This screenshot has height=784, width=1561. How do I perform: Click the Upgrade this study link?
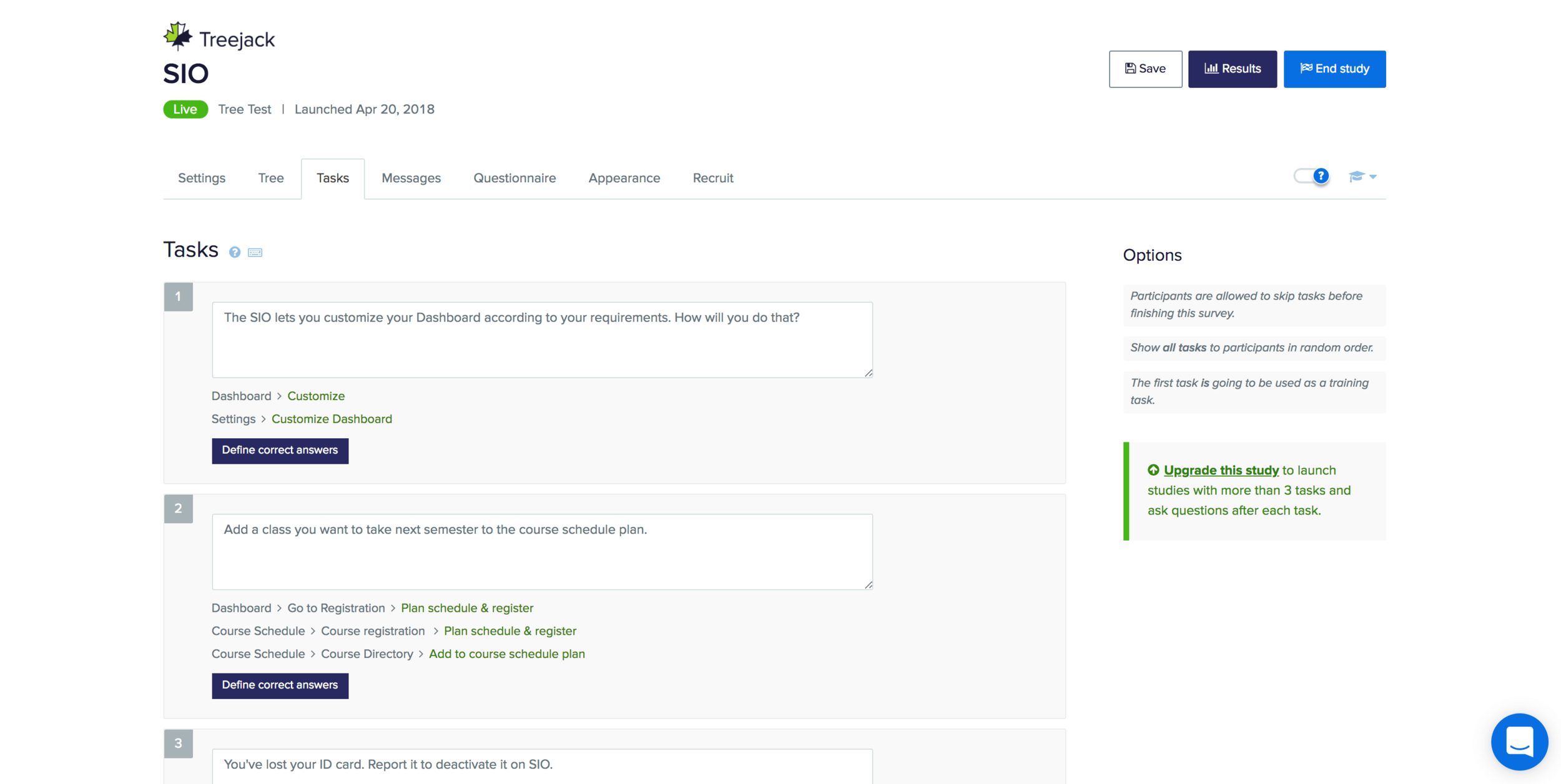[x=1221, y=470]
